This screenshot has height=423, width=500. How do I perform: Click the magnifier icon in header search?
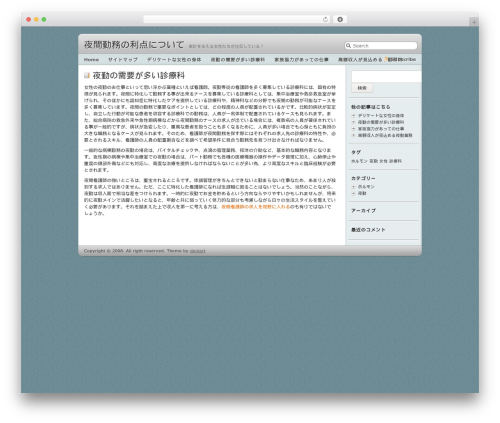pyautogui.click(x=348, y=46)
